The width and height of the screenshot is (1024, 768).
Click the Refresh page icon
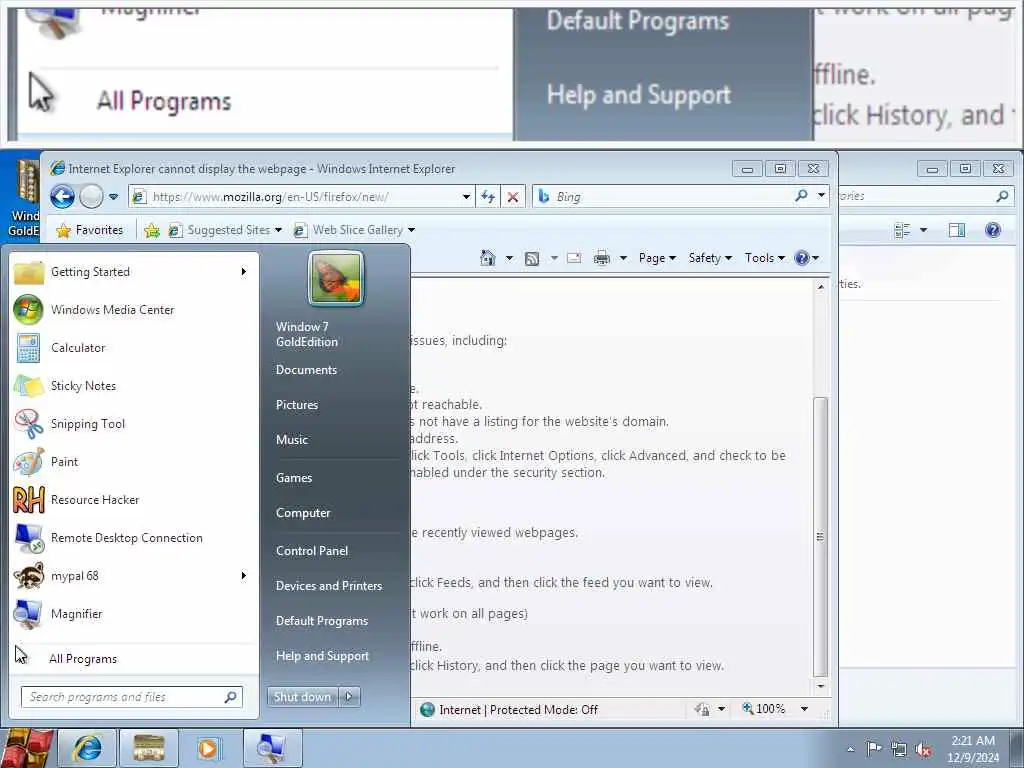[488, 197]
